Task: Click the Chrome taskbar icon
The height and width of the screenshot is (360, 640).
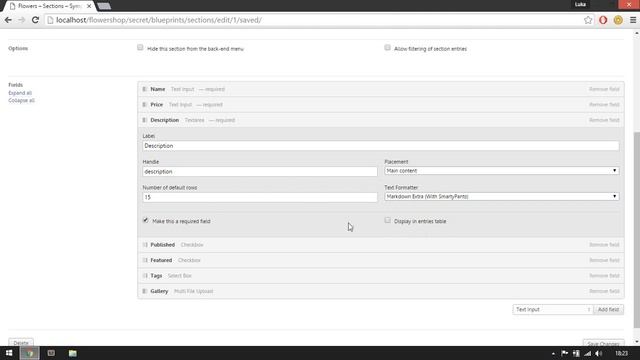Action: [30, 353]
